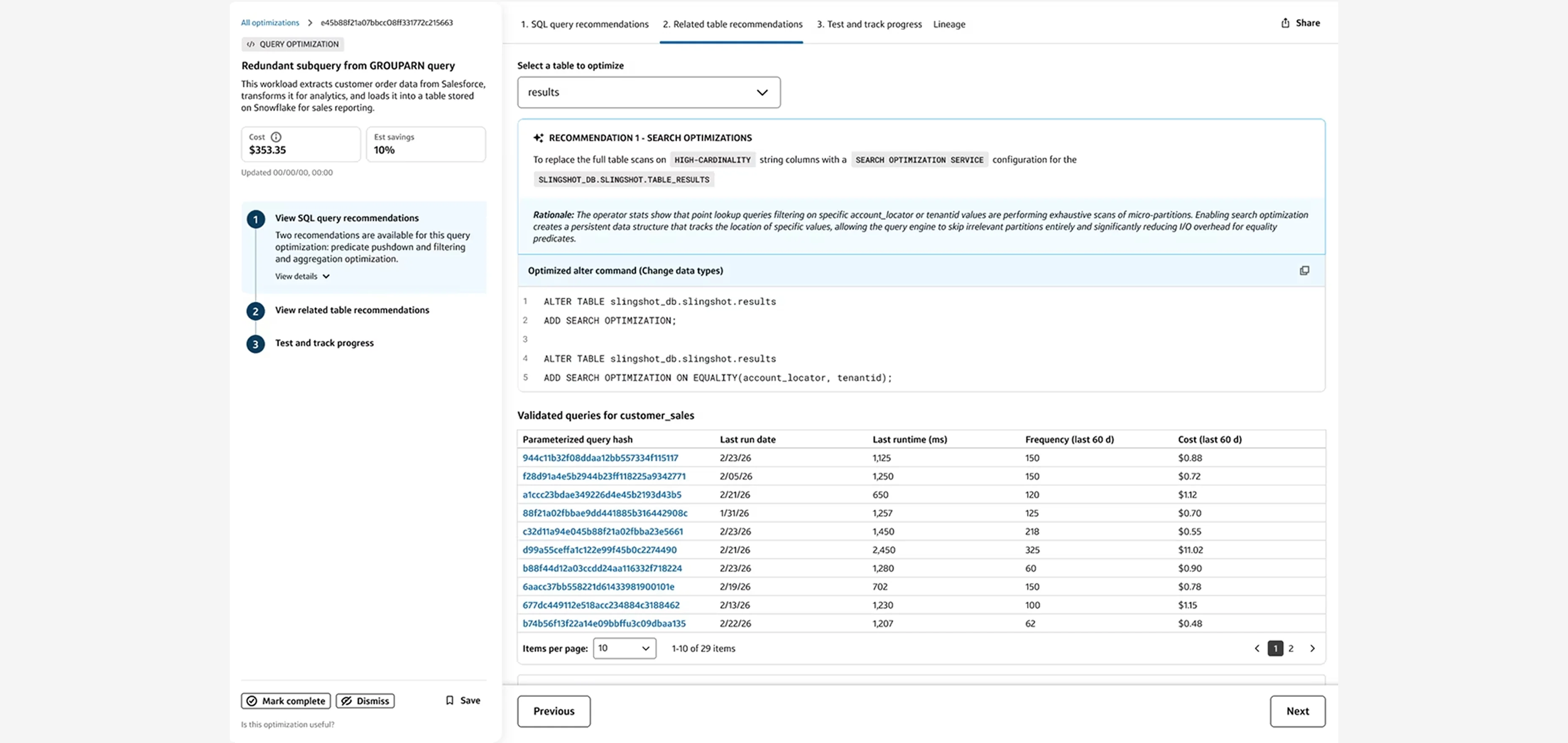Image resolution: width=1568 pixels, height=743 pixels.
Task: Click the sparkle icon beside Recommendation 1
Action: click(538, 138)
